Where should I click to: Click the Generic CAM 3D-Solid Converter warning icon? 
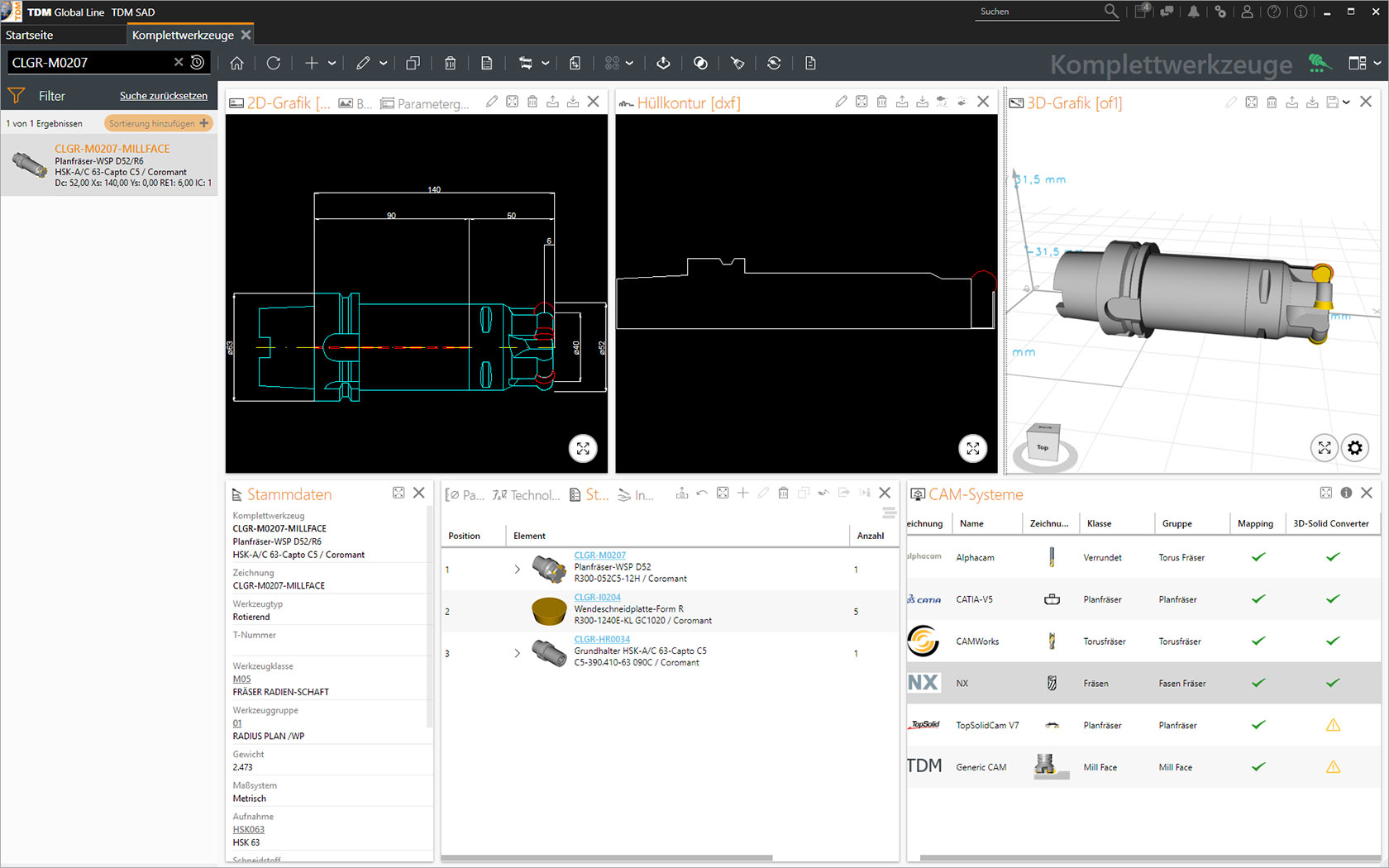coord(1333,767)
